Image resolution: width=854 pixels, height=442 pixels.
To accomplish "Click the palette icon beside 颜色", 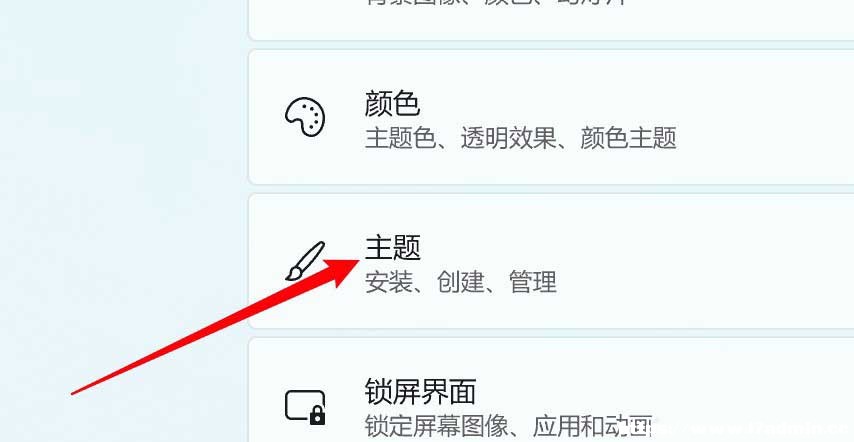I will point(305,117).
